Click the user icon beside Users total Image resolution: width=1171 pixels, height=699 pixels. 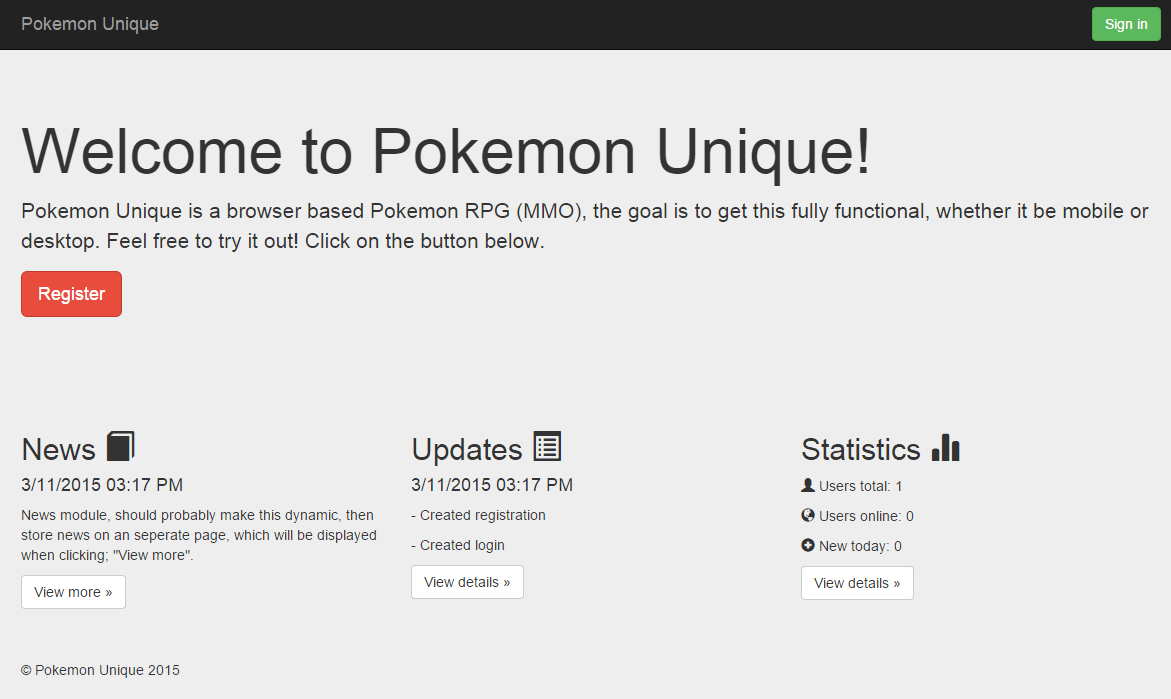pyautogui.click(x=807, y=485)
